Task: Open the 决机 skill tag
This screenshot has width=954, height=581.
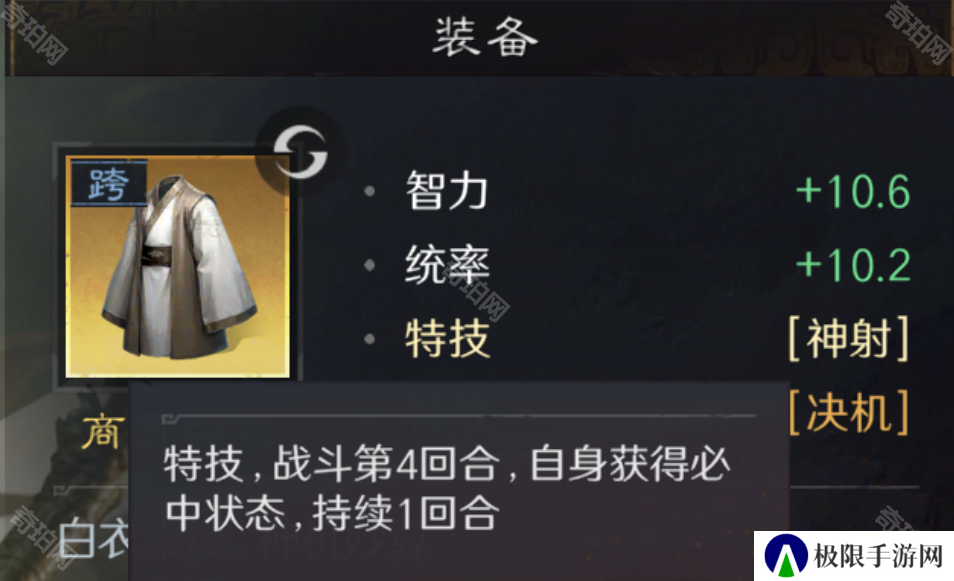Action: [x=848, y=412]
